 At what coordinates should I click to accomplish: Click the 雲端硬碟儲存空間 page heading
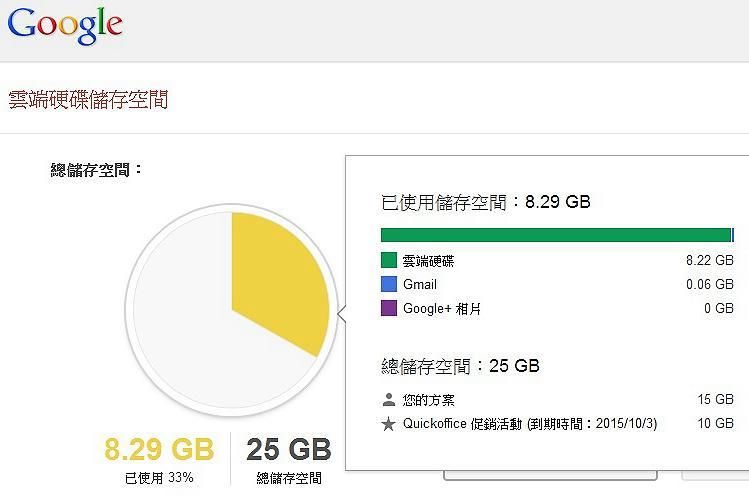[x=88, y=100]
